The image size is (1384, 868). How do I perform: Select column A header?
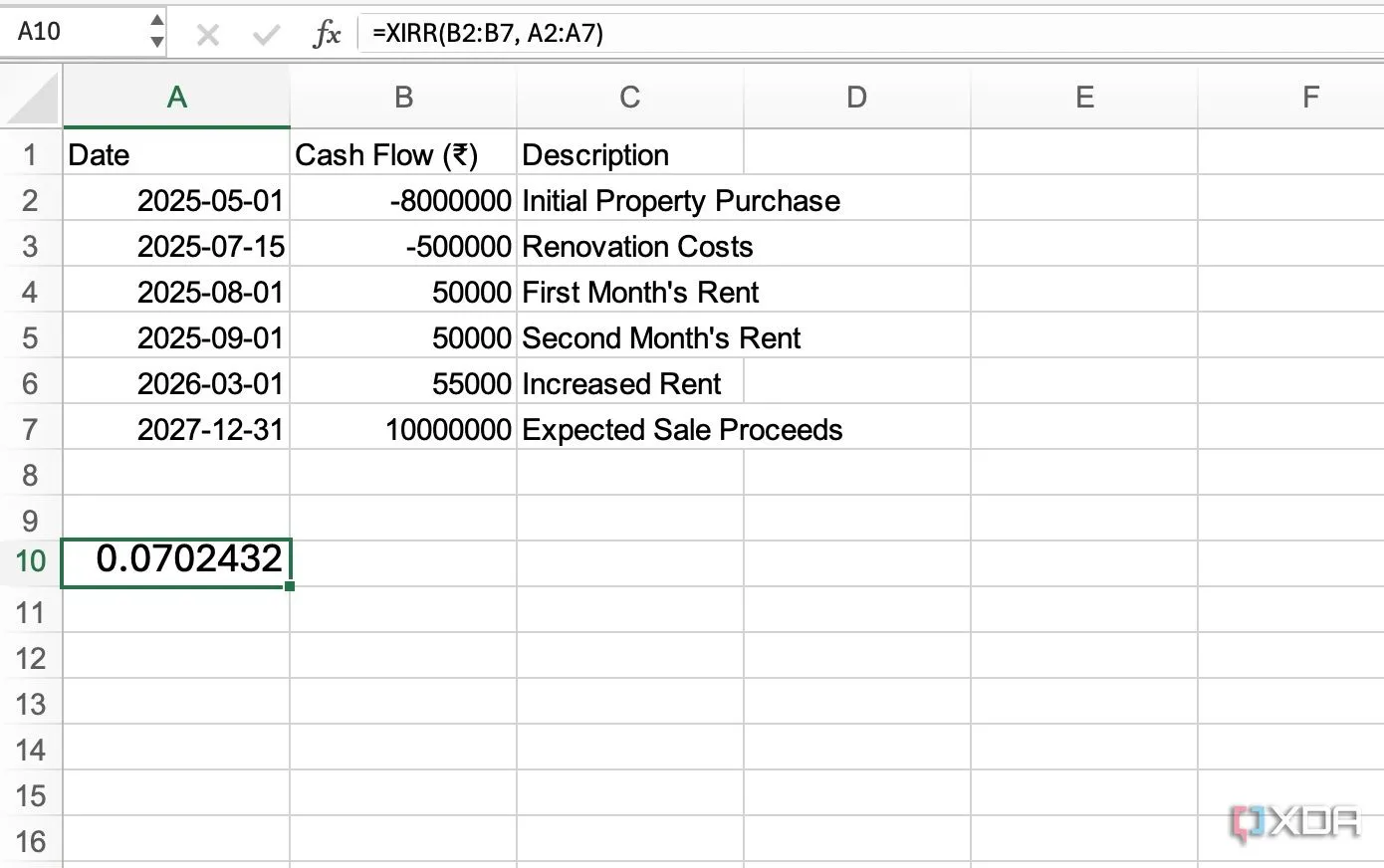(176, 98)
